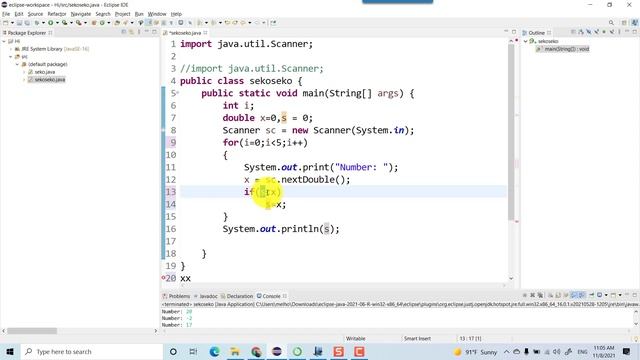Open the Open Console dropdown arrow
The height and width of the screenshot is (360, 640).
(620, 295)
